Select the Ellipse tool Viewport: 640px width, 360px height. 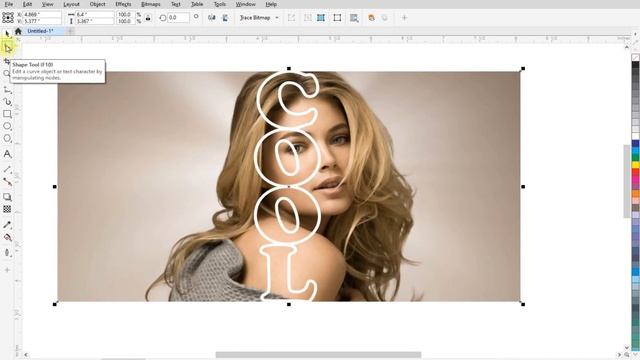[x=7, y=126]
